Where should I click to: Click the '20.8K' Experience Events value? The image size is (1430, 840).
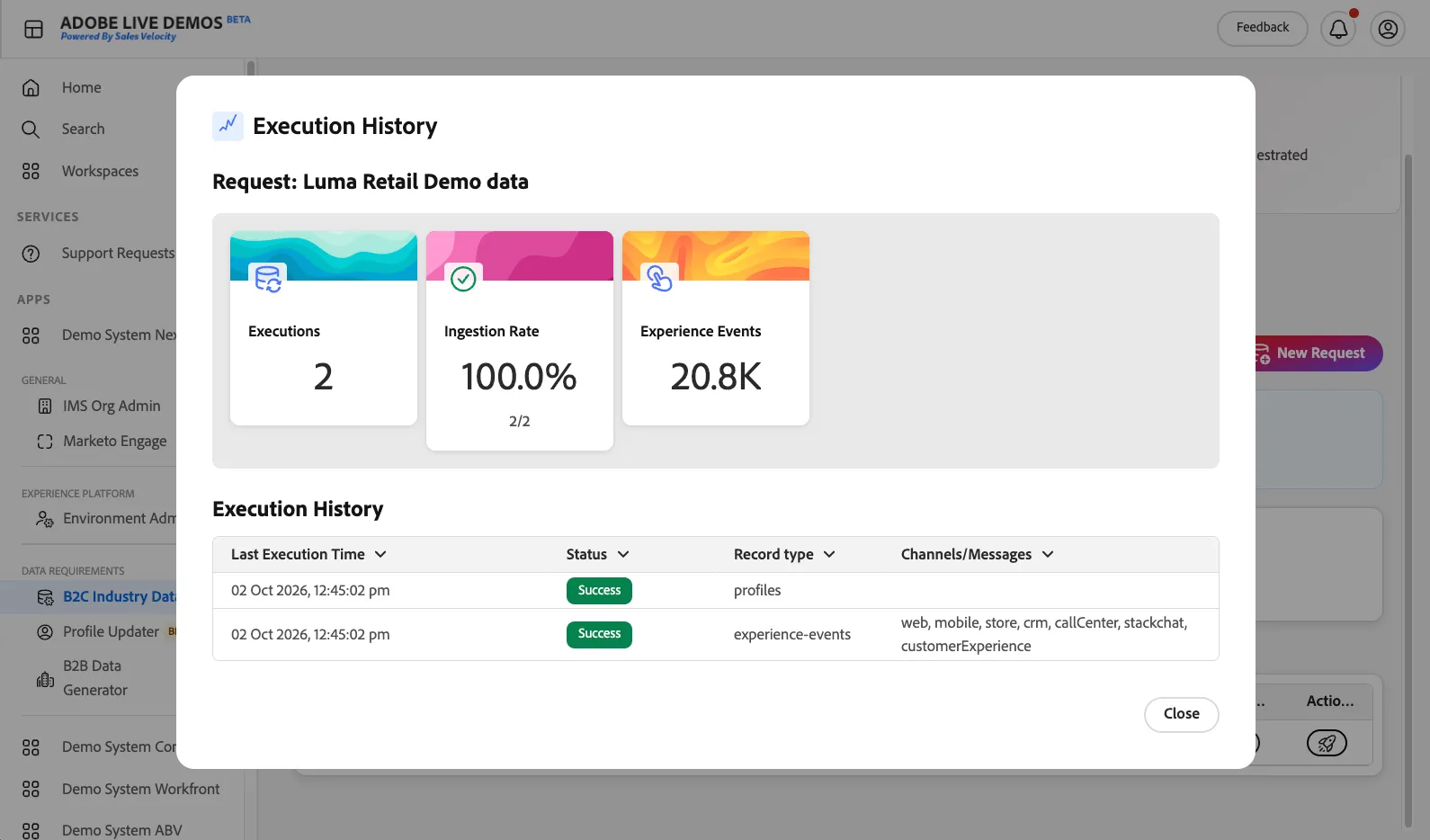point(716,376)
